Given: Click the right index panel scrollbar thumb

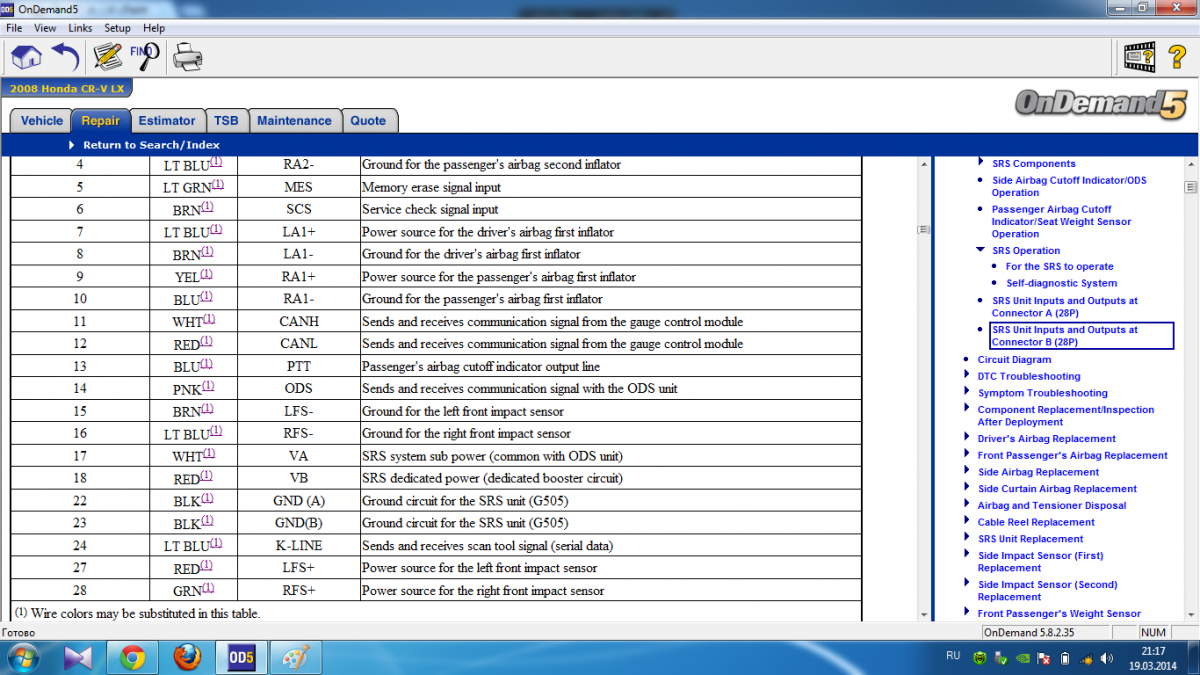Looking at the screenshot, I should 1191,187.
